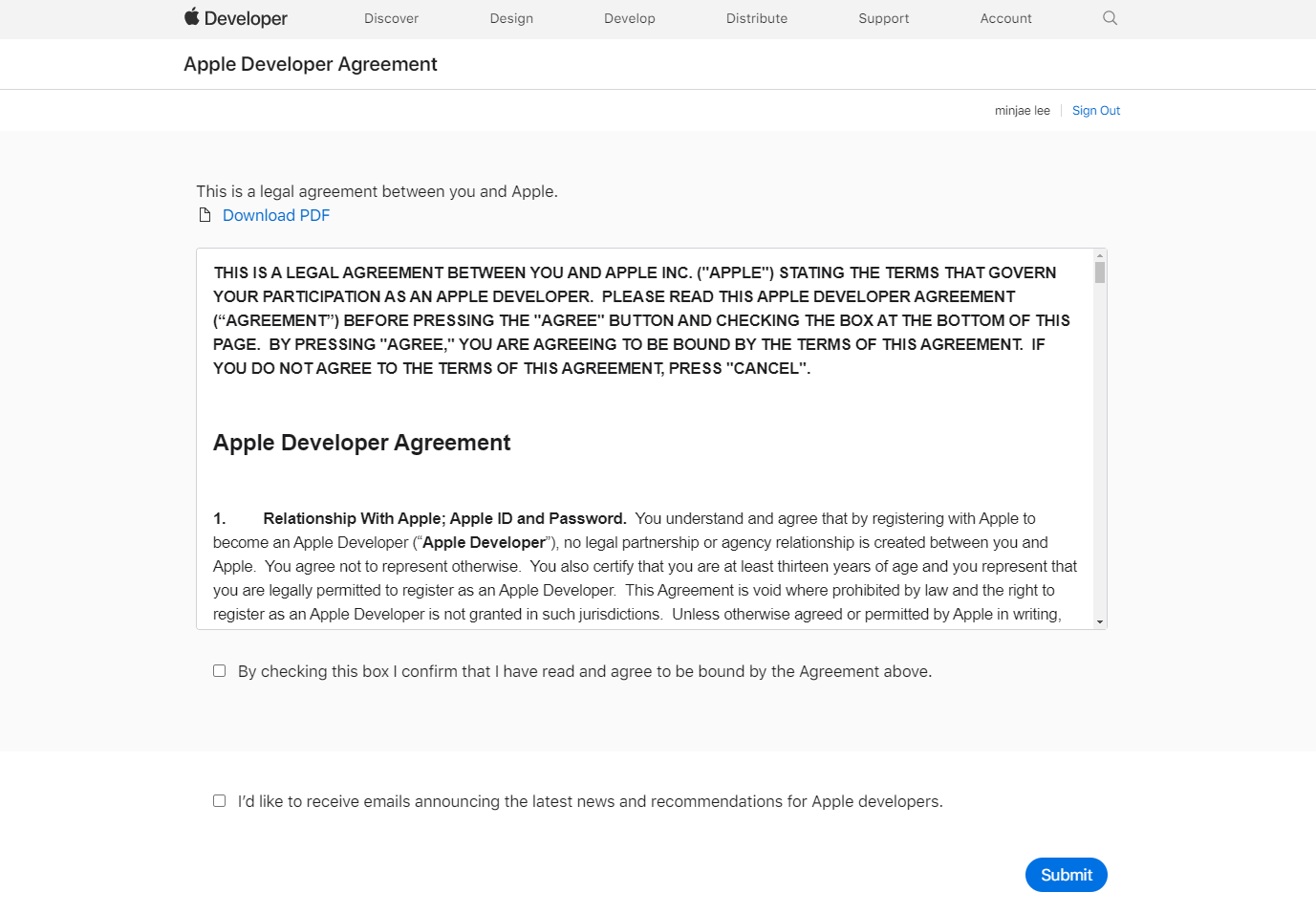Screen dimensions: 1316x914
Task: Click the 'minjae lee' username text
Action: coord(1023,111)
